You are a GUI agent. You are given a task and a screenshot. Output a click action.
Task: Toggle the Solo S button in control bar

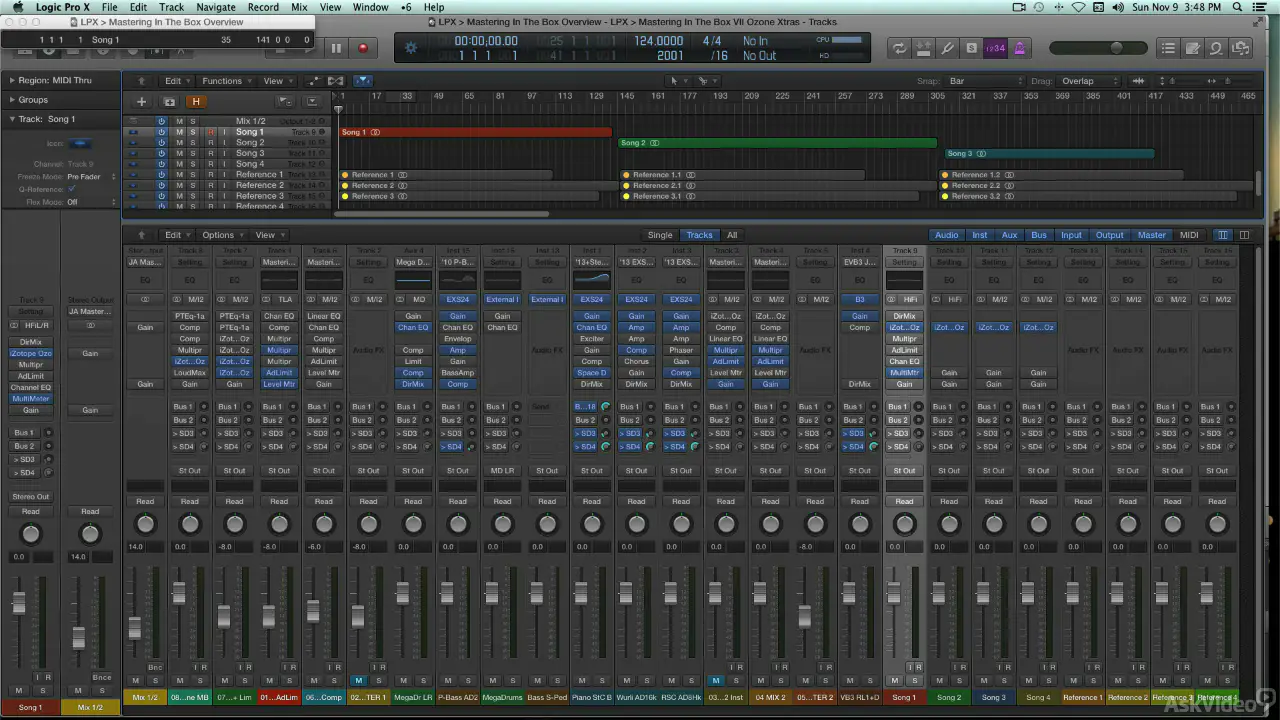(x=971, y=48)
